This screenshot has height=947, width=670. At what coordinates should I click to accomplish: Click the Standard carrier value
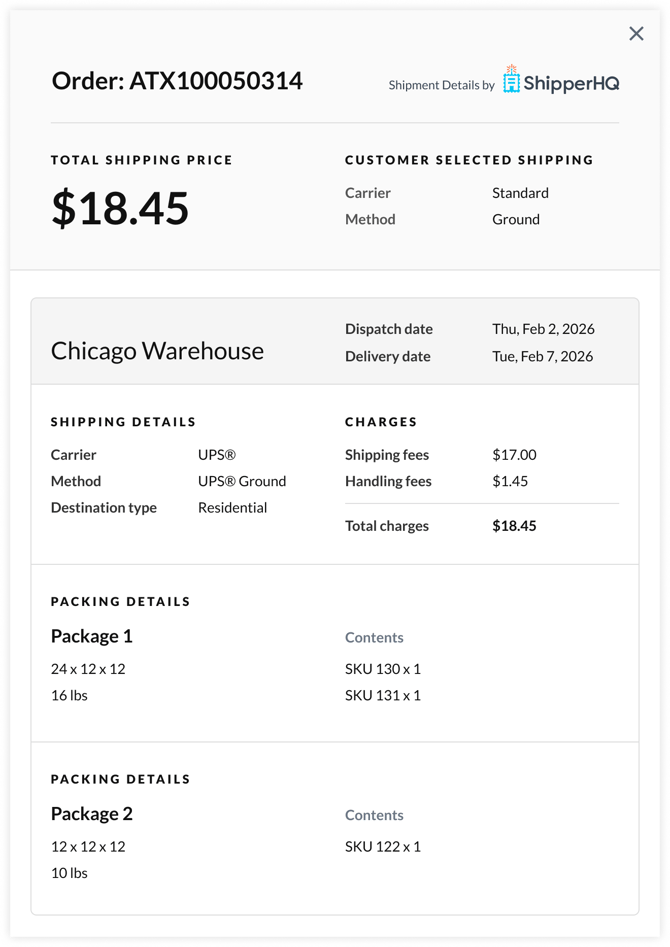click(518, 192)
